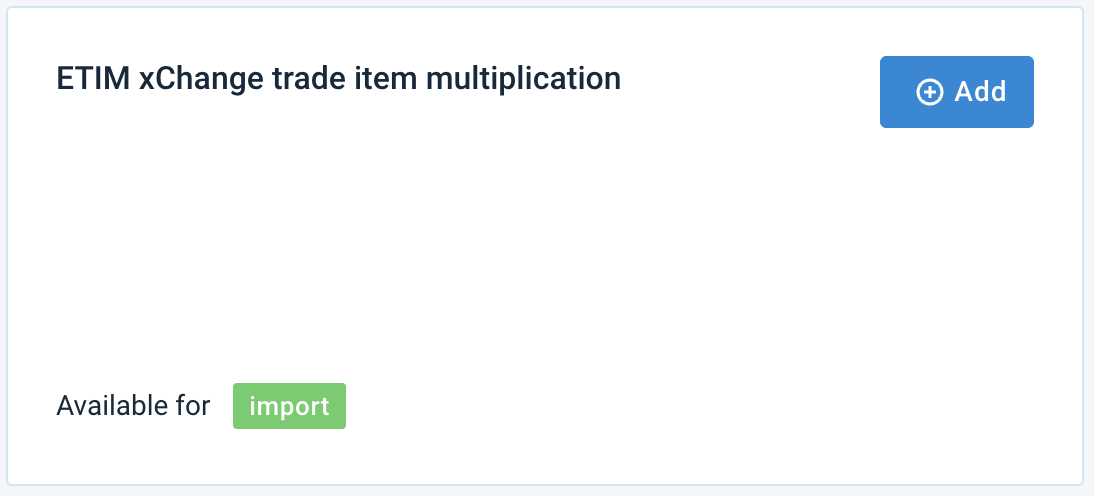Click the import badge next to Available for

[x=289, y=406]
